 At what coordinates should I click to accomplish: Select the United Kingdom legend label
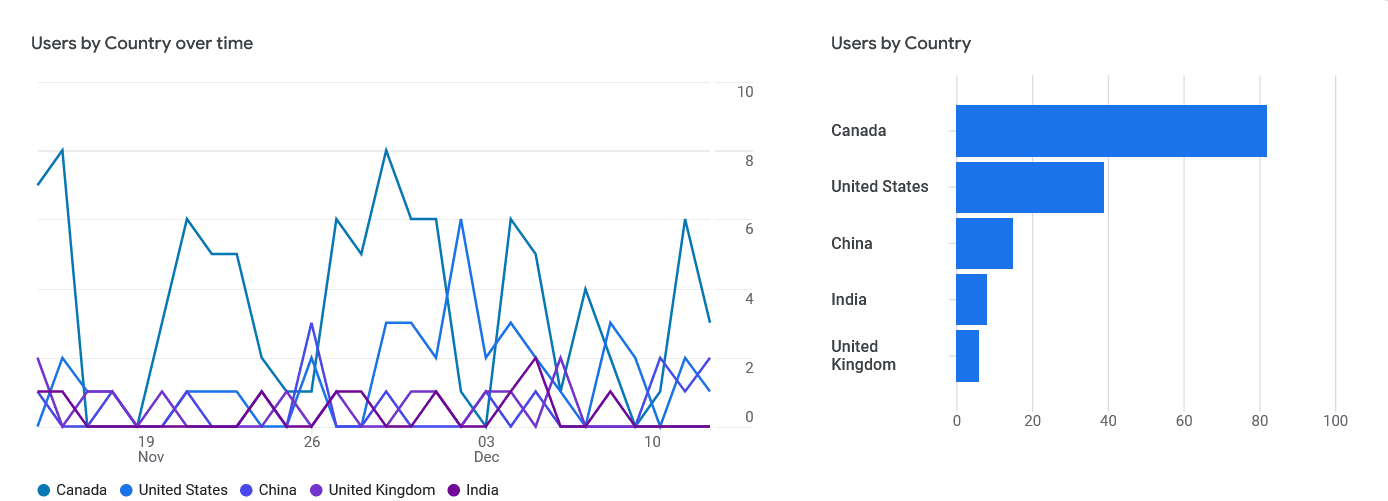click(382, 490)
